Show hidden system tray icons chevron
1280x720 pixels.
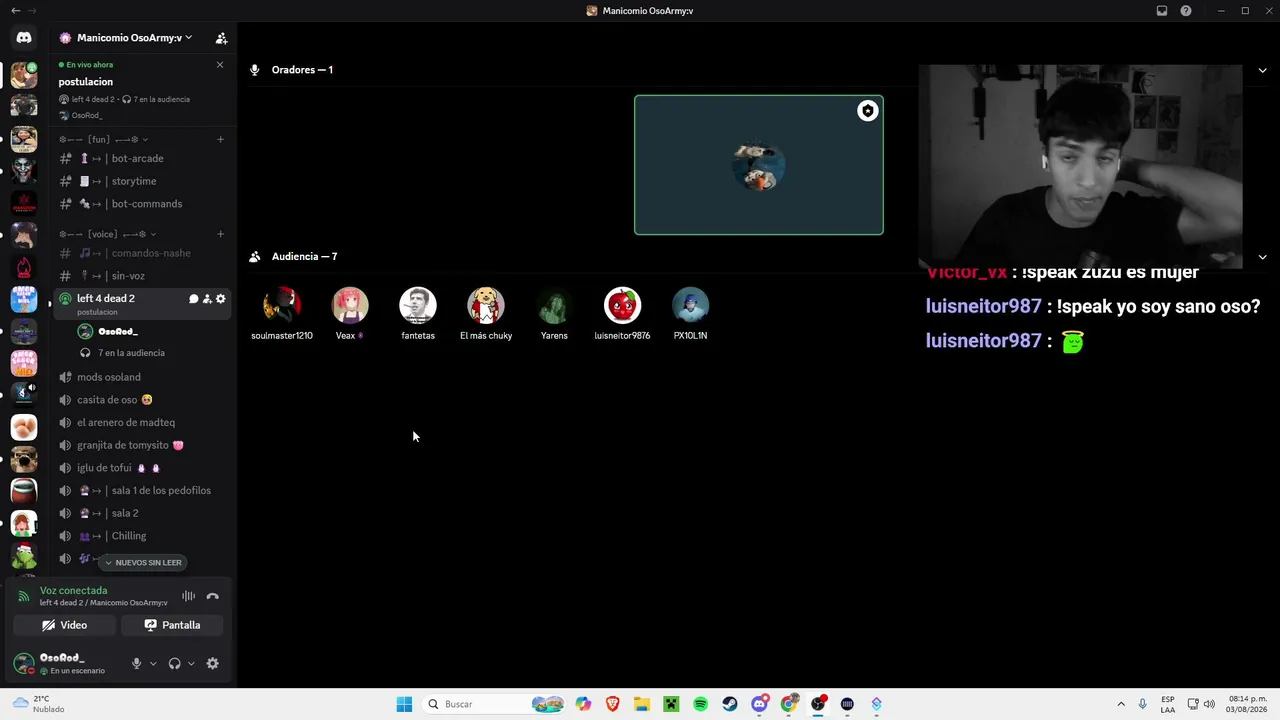pyautogui.click(x=1121, y=704)
